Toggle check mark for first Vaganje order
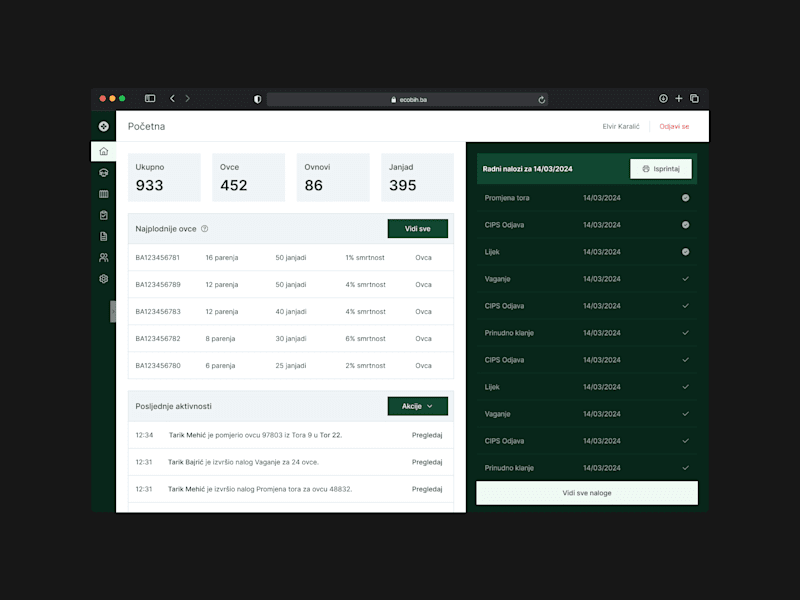 [x=685, y=279]
